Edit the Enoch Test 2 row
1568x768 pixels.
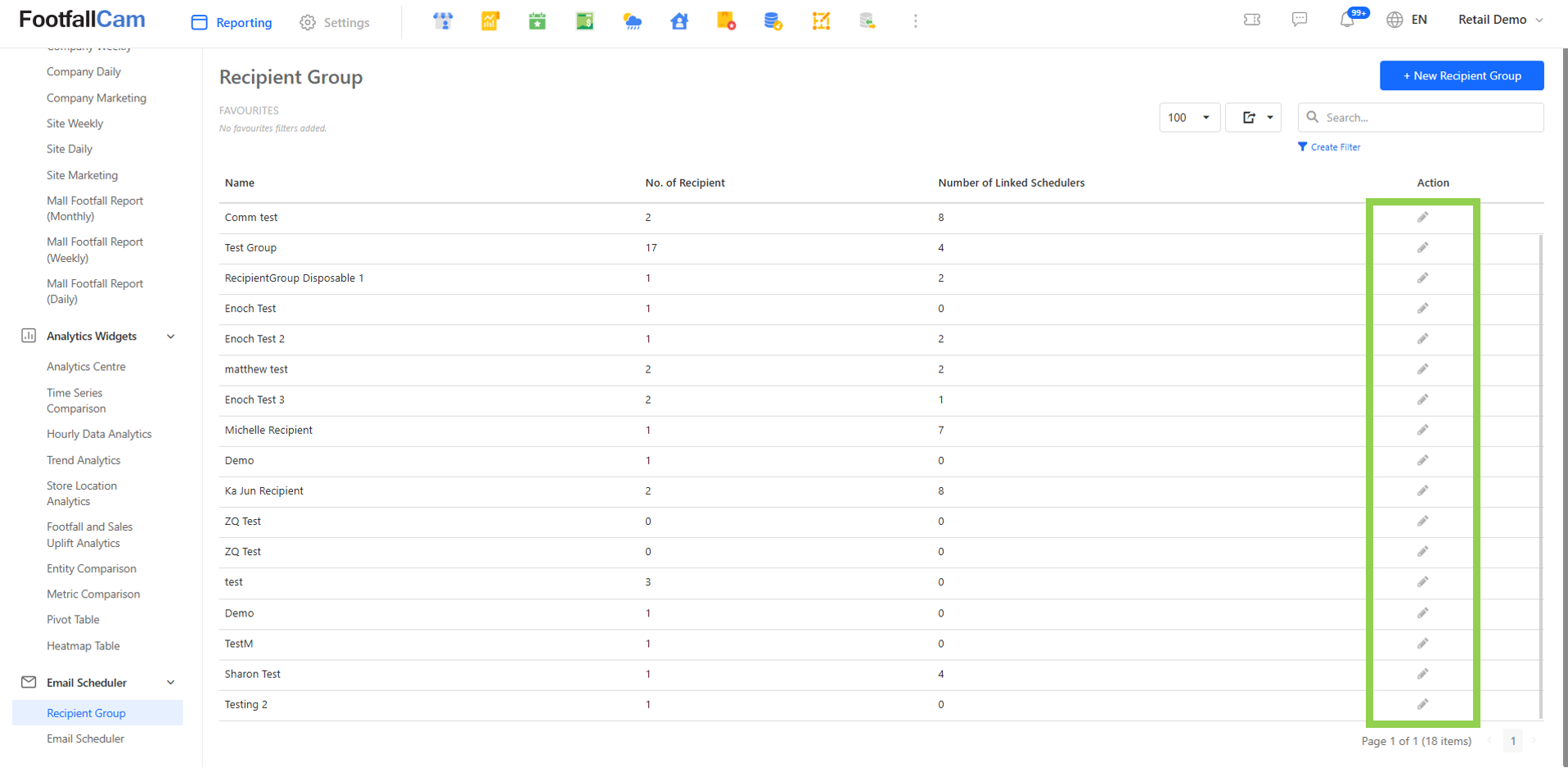point(1423,339)
